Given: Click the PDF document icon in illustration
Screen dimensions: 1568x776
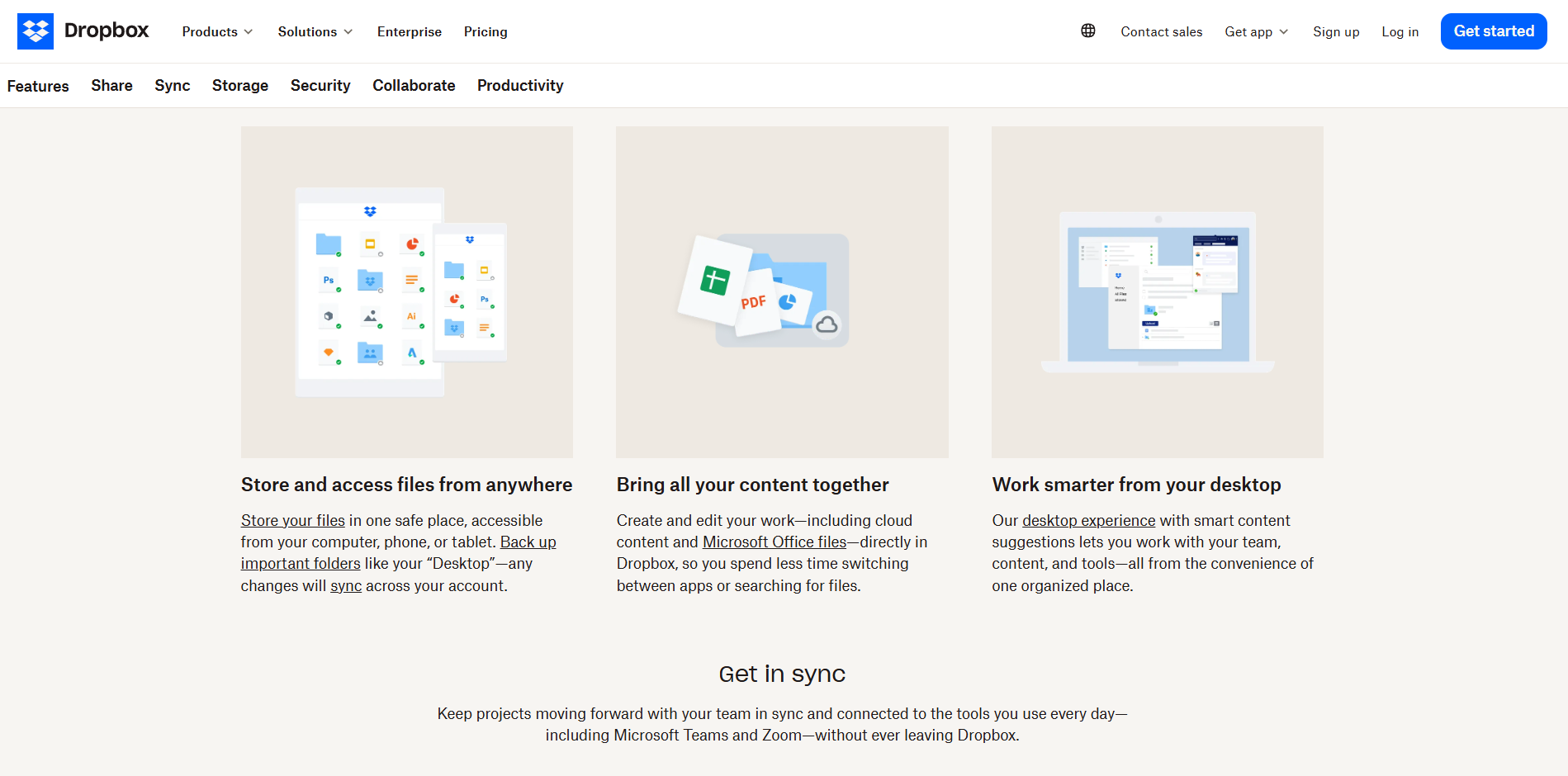Looking at the screenshot, I should click(x=756, y=302).
